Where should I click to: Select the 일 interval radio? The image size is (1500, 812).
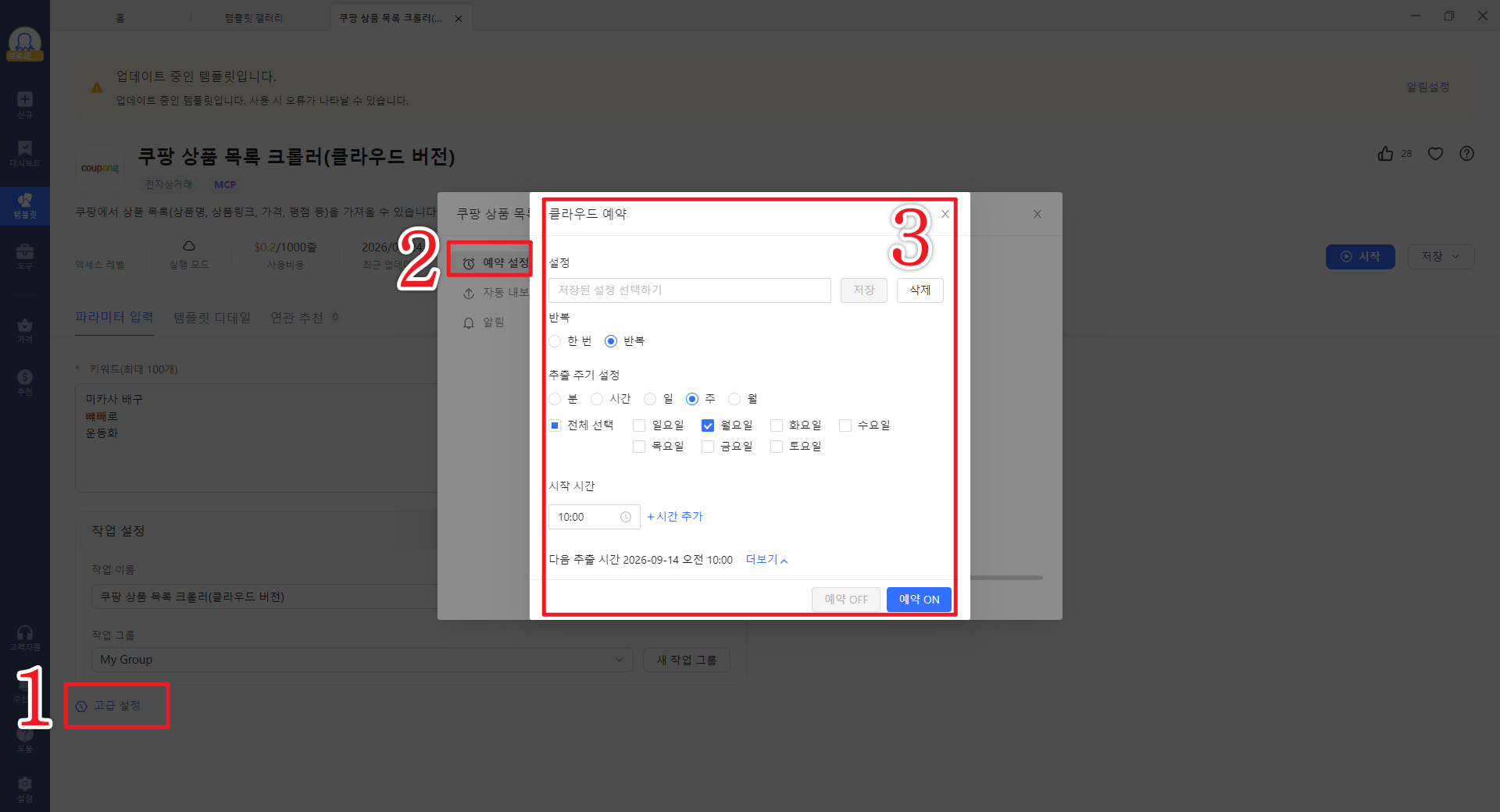(650, 399)
